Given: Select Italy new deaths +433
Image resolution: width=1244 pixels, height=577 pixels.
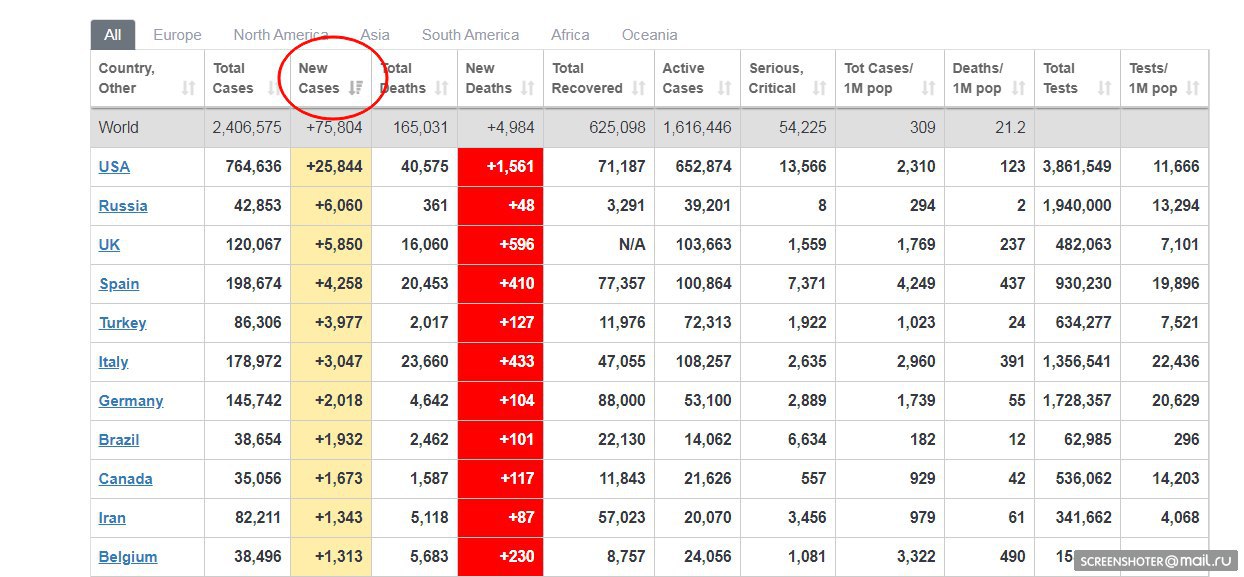Looking at the screenshot, I should coord(500,362).
